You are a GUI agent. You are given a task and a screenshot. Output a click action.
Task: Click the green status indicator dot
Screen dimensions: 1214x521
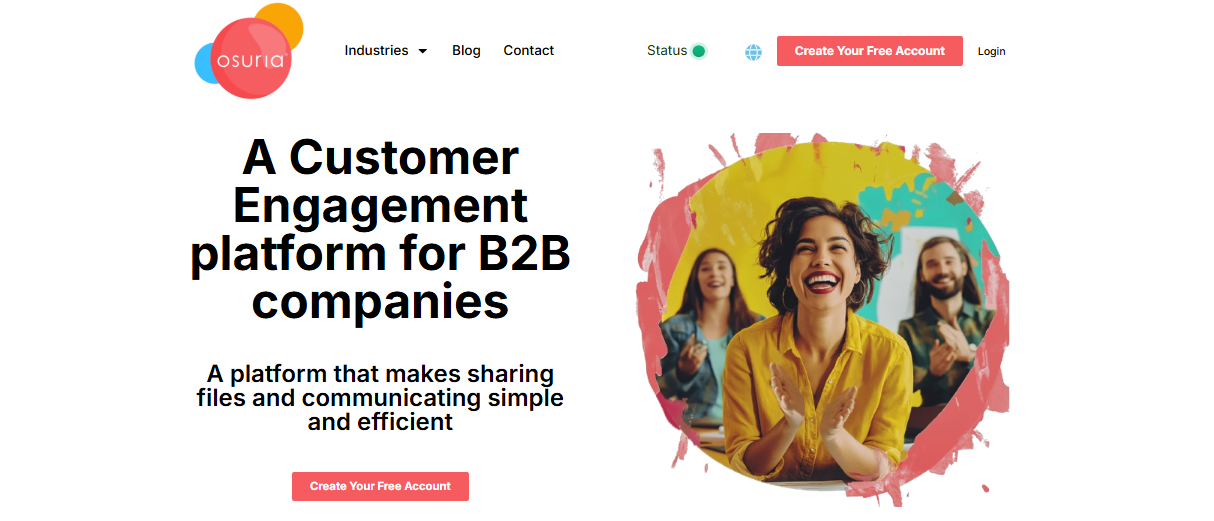[x=699, y=51]
